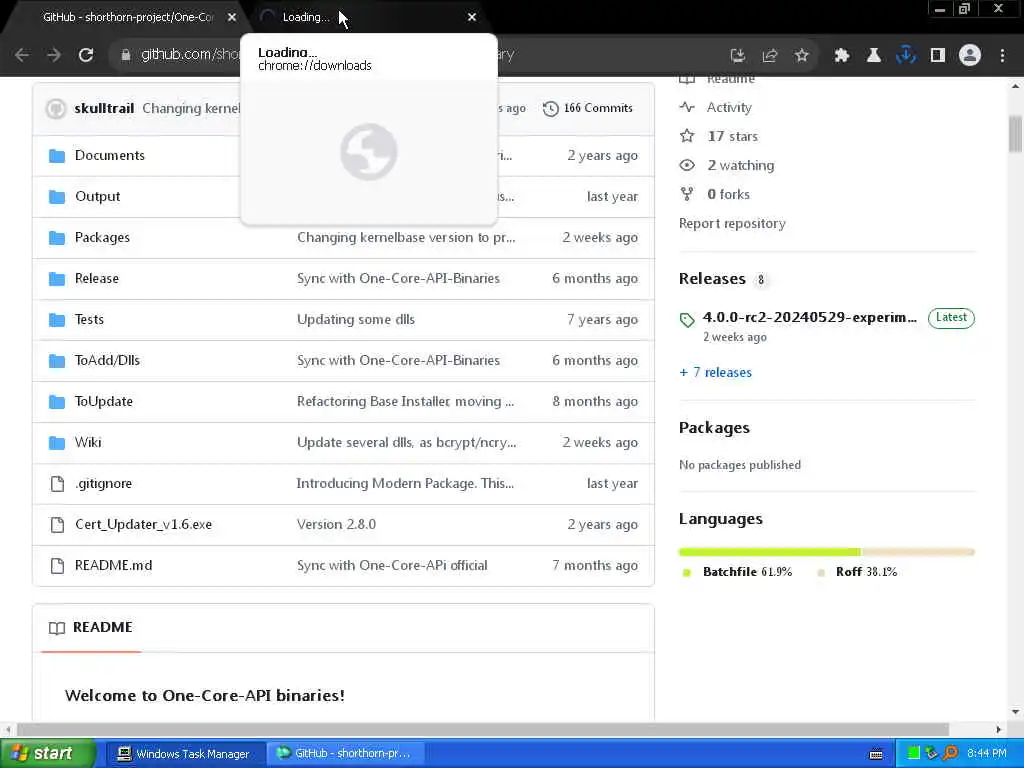This screenshot has height=768, width=1024.
Task: Click the horizontal scrollbar thumb
Action: pyautogui.click(x=483, y=729)
